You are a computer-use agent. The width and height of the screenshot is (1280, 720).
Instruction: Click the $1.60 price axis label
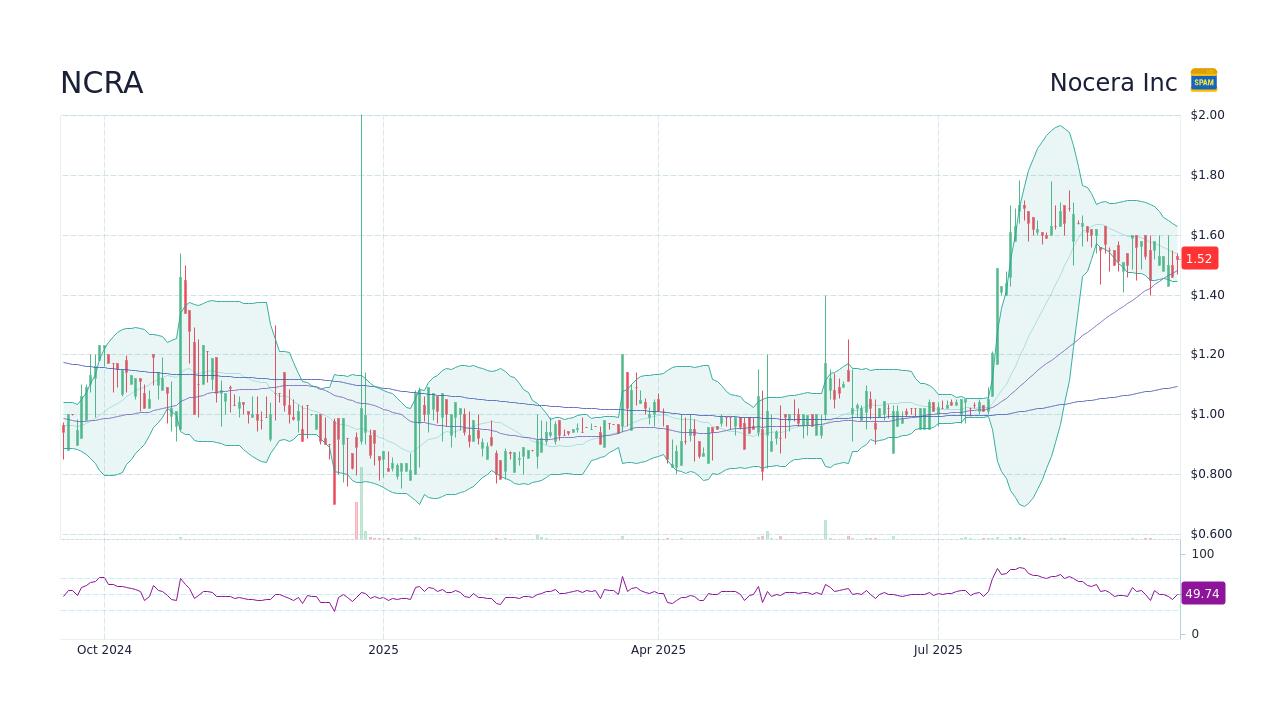pos(1207,235)
